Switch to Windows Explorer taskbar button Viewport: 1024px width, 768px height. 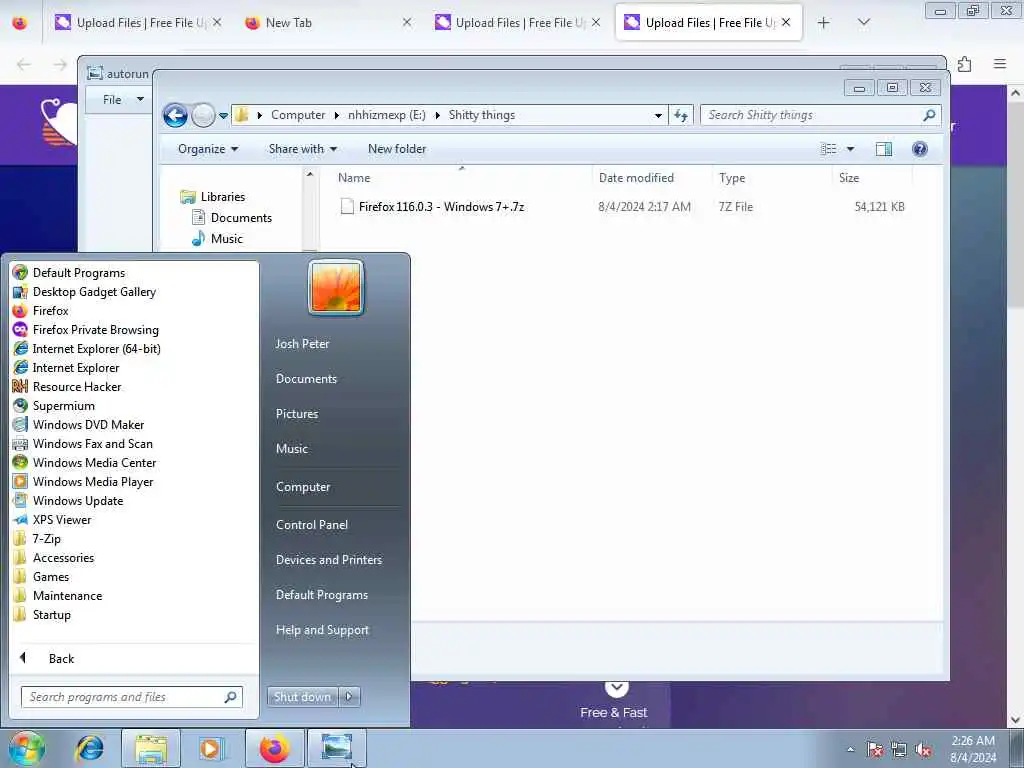click(151, 748)
